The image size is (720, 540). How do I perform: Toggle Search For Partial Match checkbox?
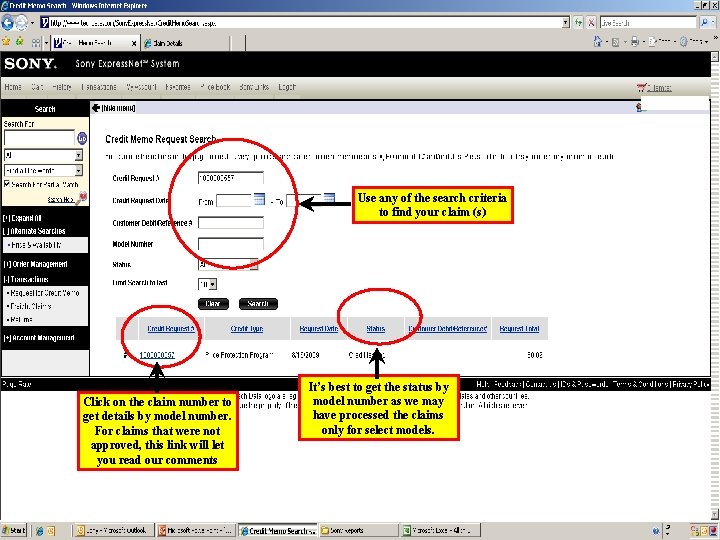click(6, 184)
